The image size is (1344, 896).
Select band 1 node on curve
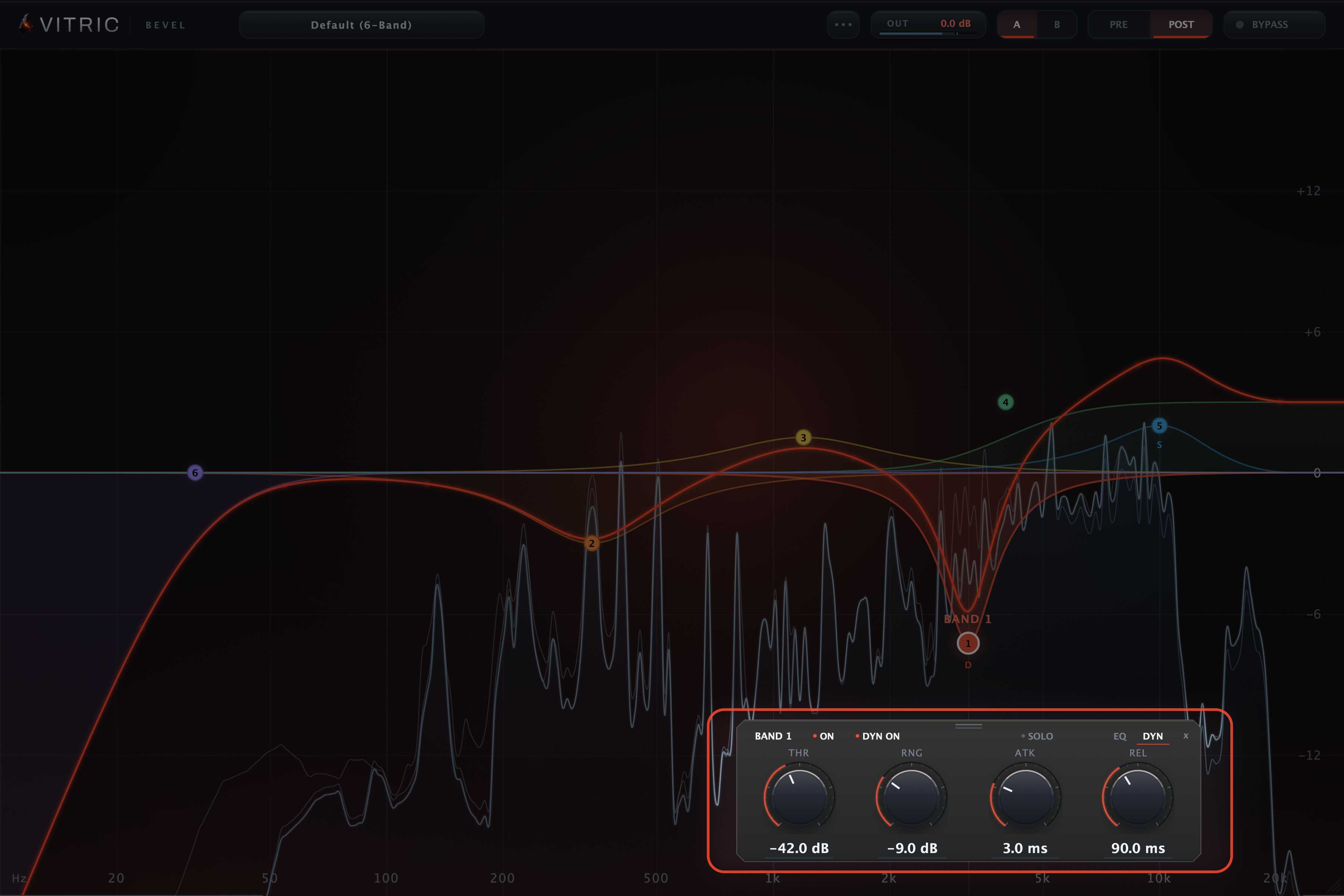point(967,643)
